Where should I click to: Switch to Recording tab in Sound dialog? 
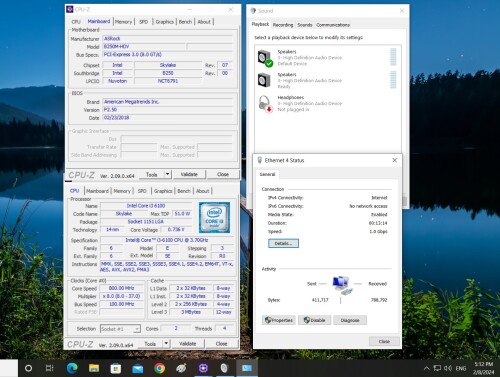[283, 25]
